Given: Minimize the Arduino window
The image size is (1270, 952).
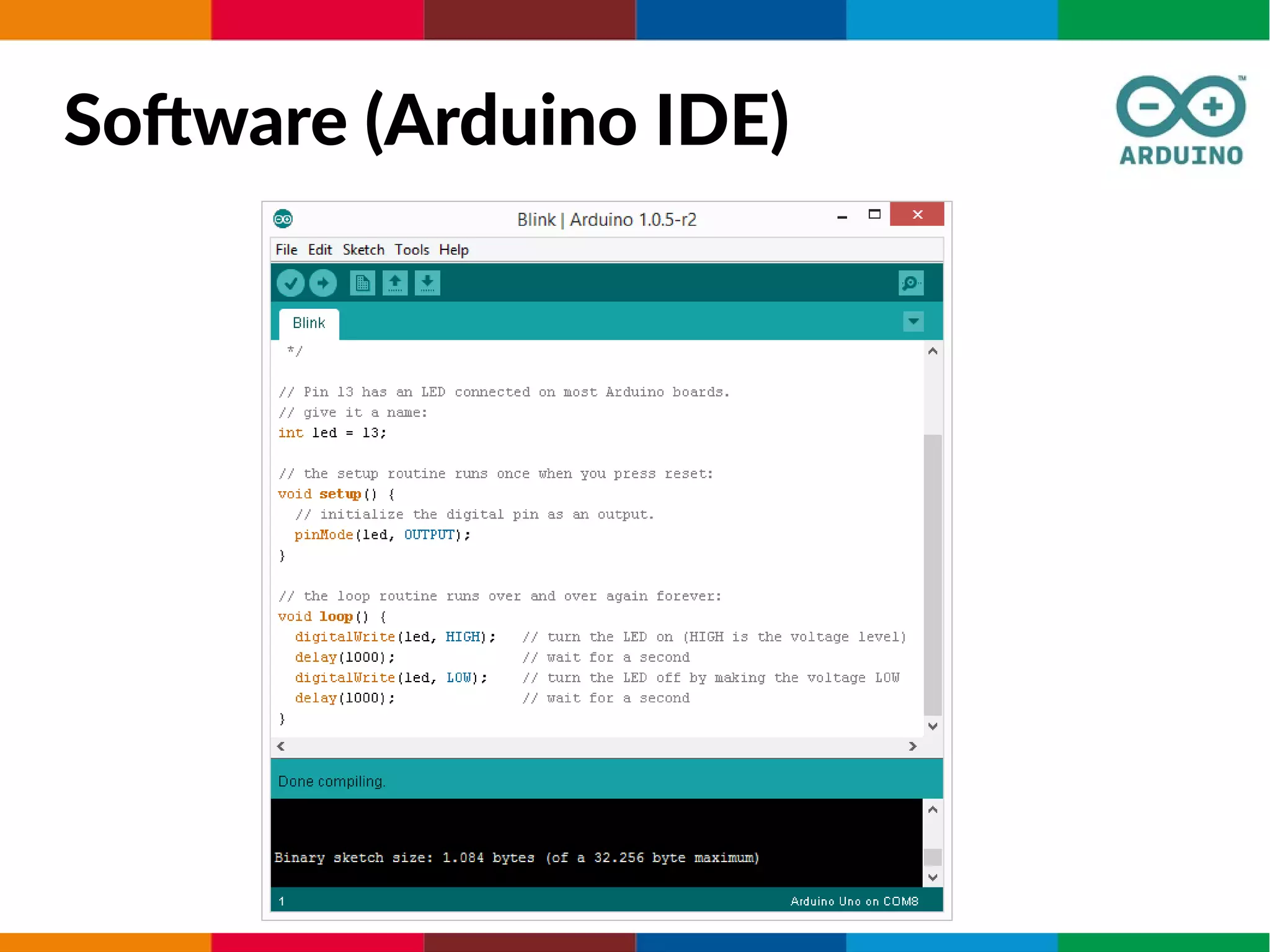Looking at the screenshot, I should (x=842, y=216).
